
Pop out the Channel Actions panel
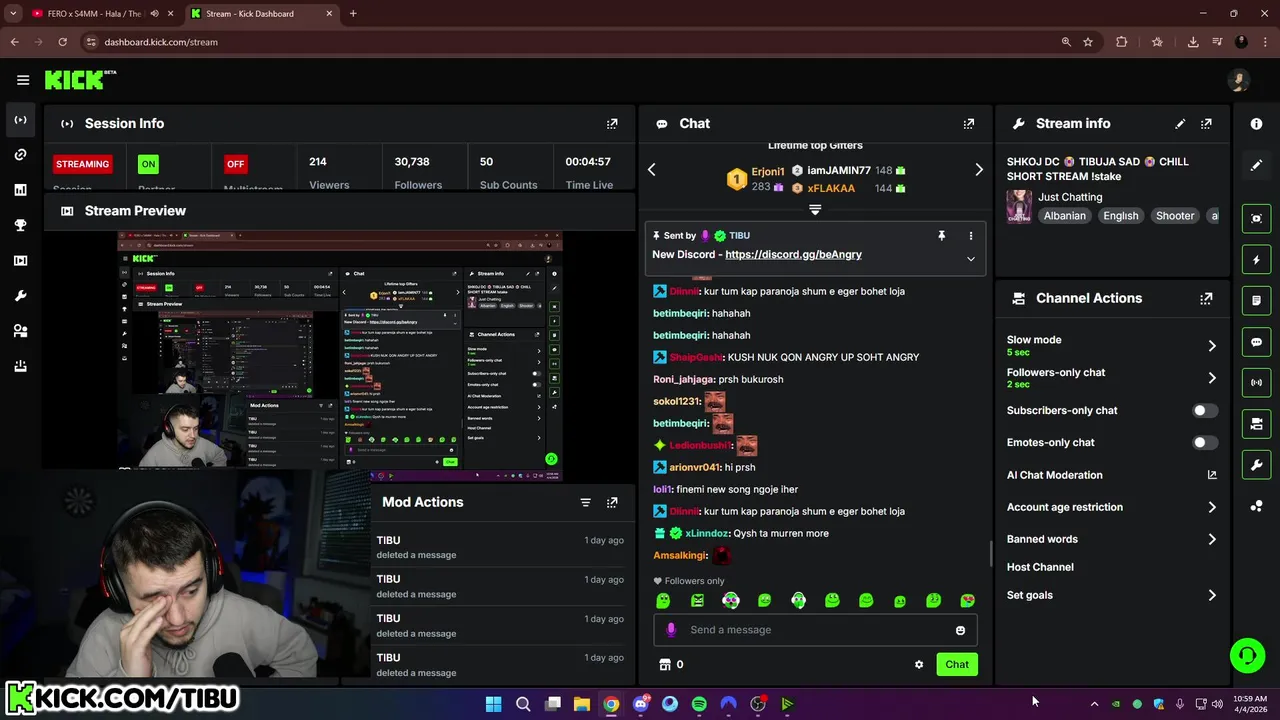click(x=1206, y=298)
